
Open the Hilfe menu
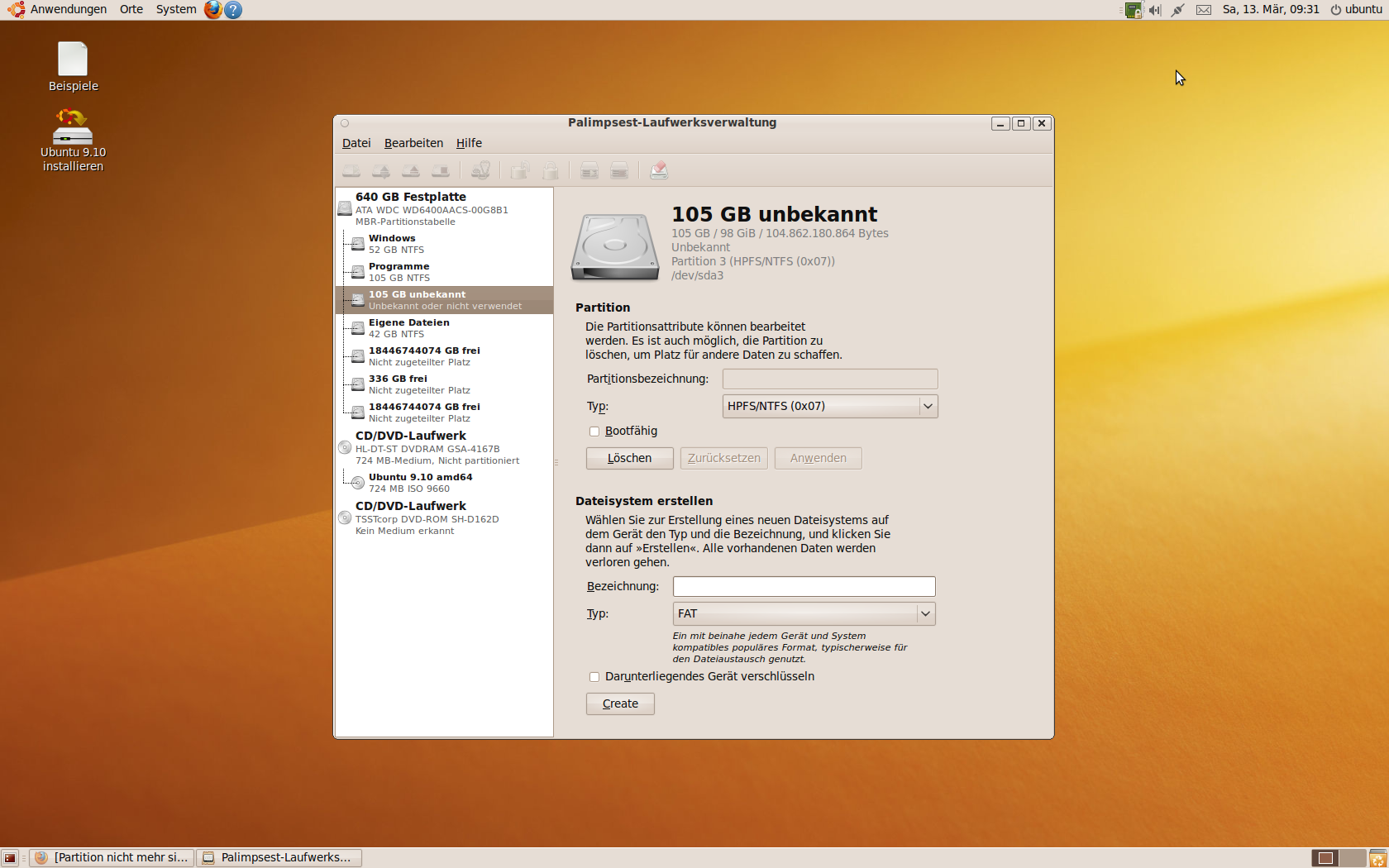pos(469,143)
